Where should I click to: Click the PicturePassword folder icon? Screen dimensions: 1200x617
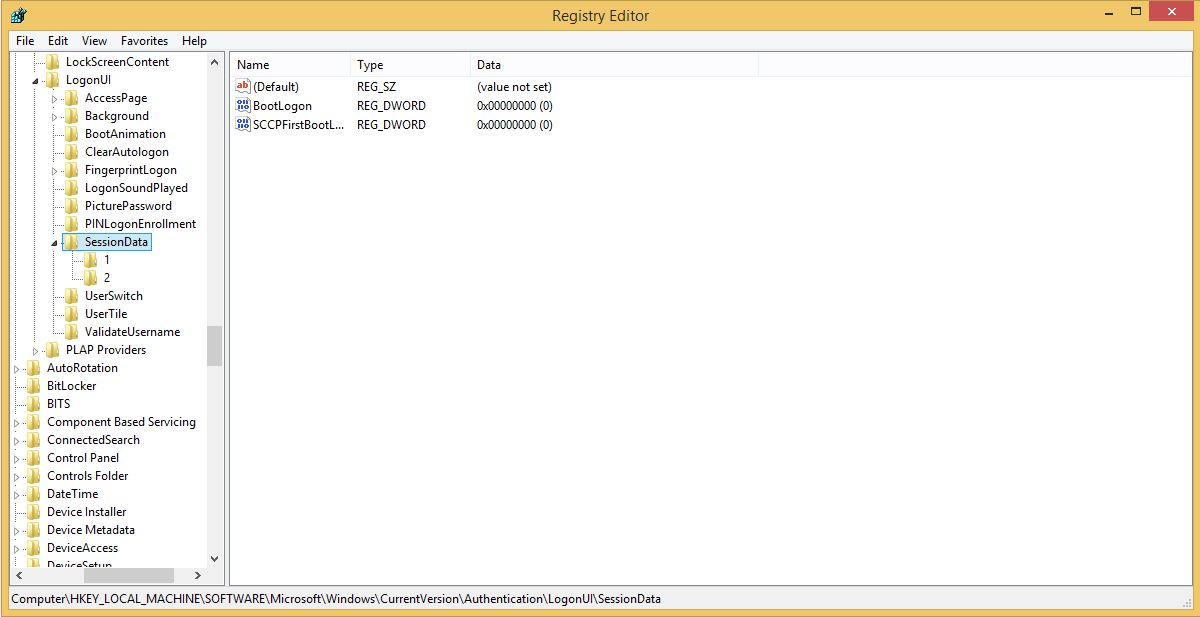click(72, 206)
